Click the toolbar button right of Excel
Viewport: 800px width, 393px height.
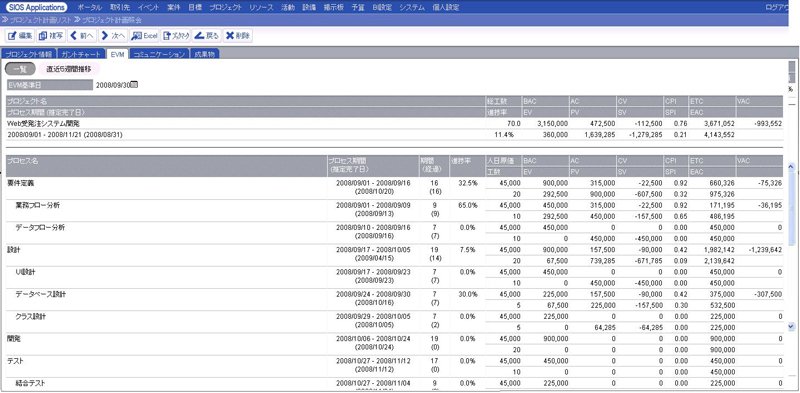click(176, 36)
